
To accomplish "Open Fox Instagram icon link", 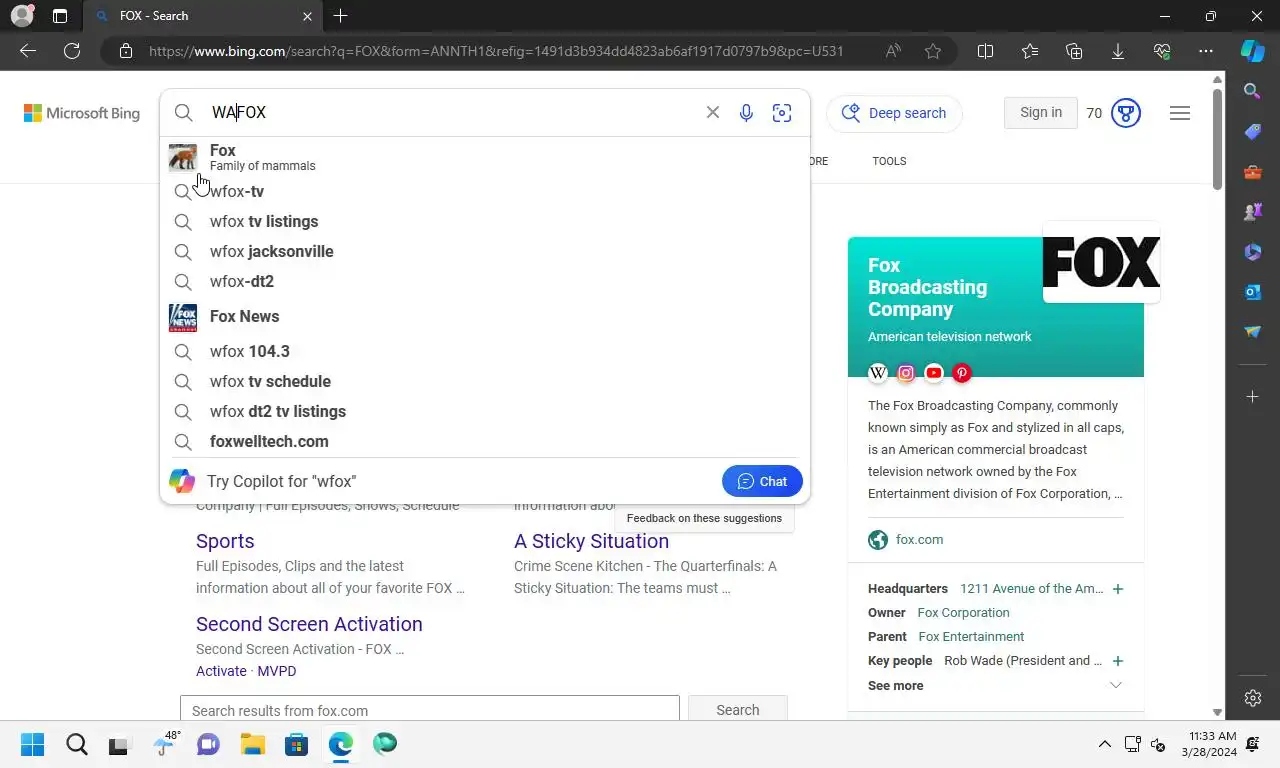I will pyautogui.click(x=906, y=373).
